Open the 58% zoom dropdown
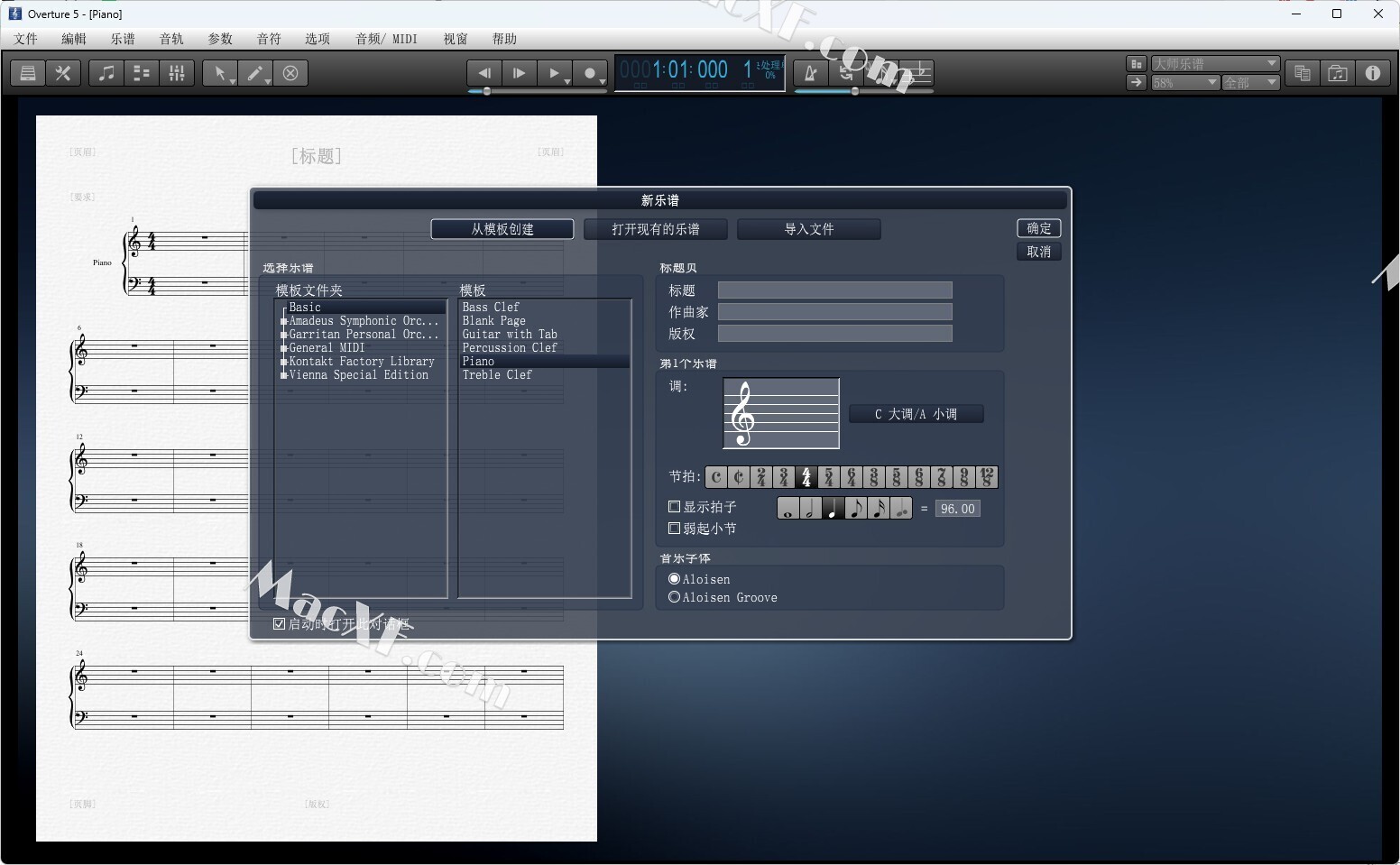The height and width of the screenshot is (865, 1400). (1185, 83)
